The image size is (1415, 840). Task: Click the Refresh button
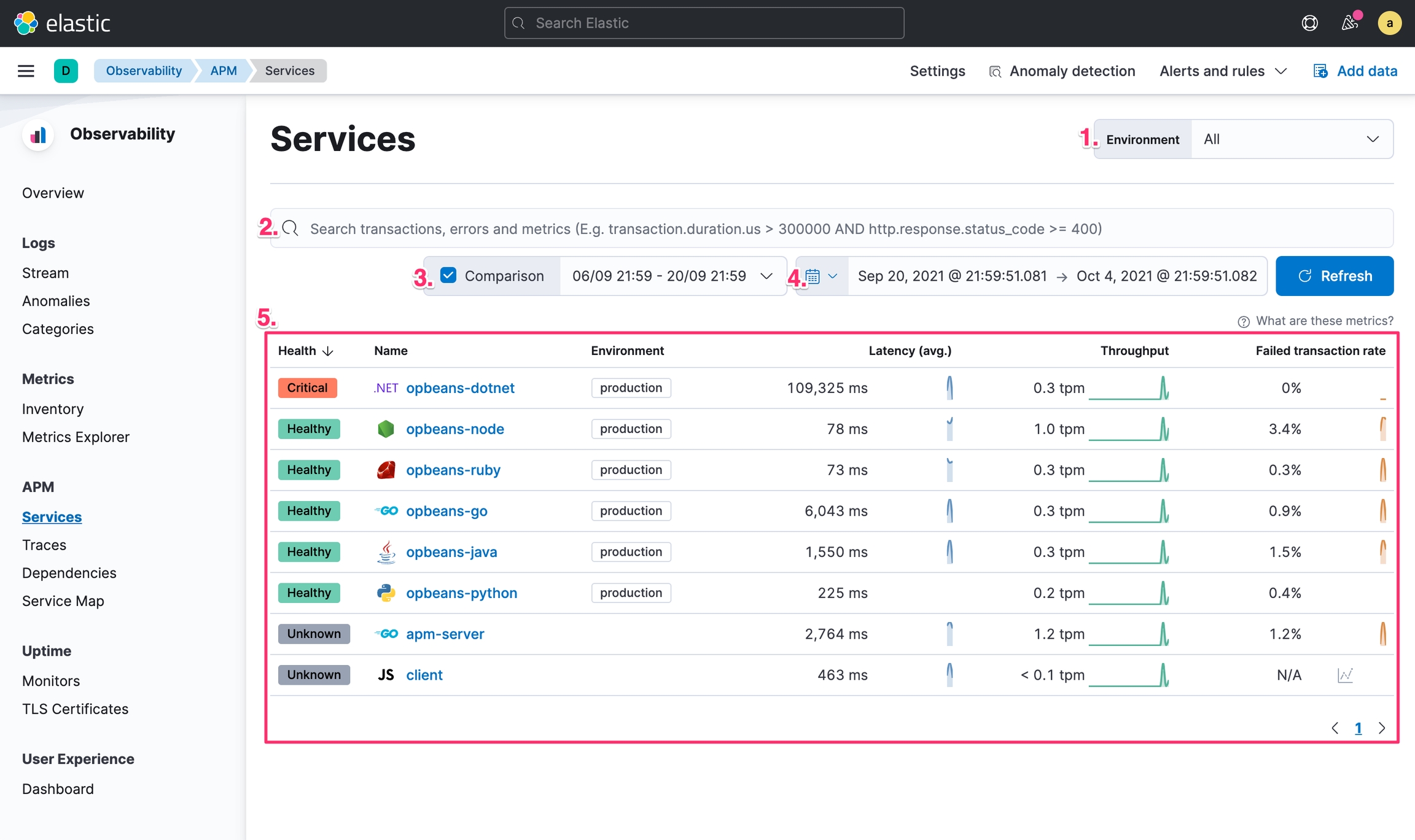tap(1334, 276)
